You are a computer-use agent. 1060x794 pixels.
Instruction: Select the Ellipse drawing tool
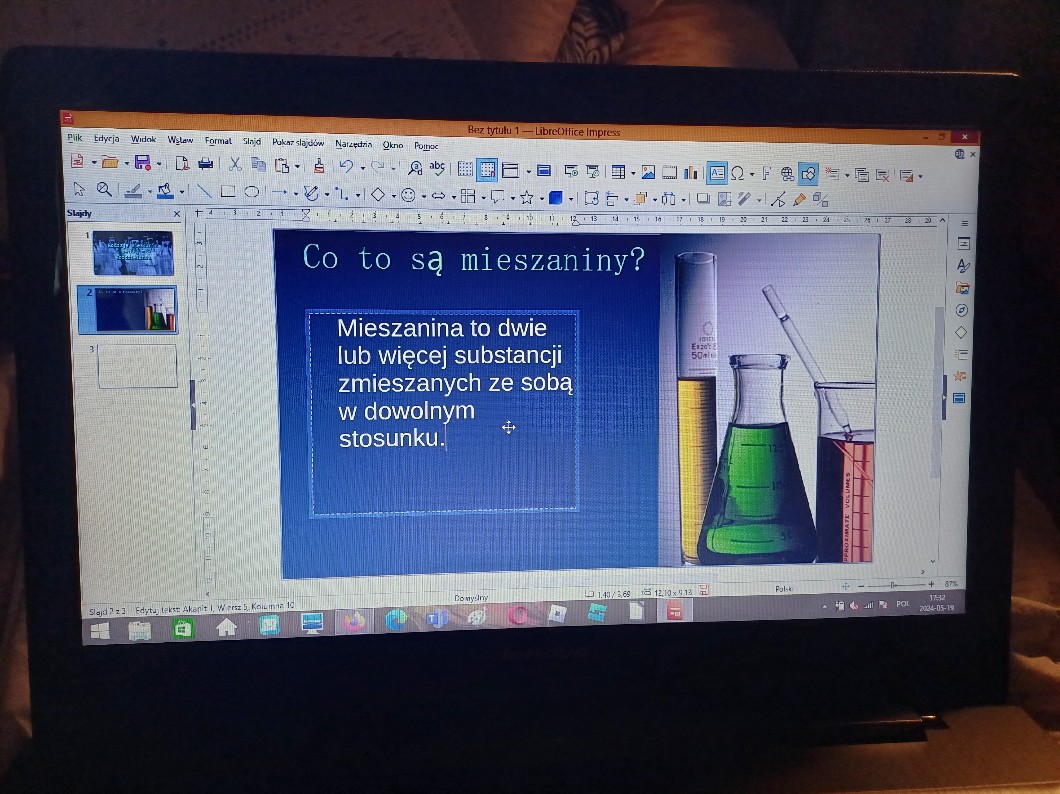(252, 192)
